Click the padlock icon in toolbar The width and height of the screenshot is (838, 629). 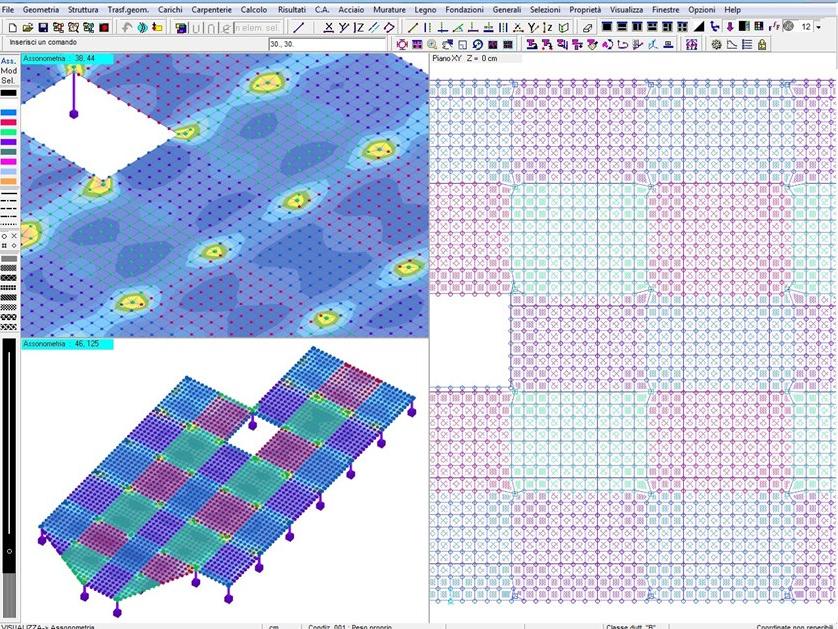click(762, 44)
